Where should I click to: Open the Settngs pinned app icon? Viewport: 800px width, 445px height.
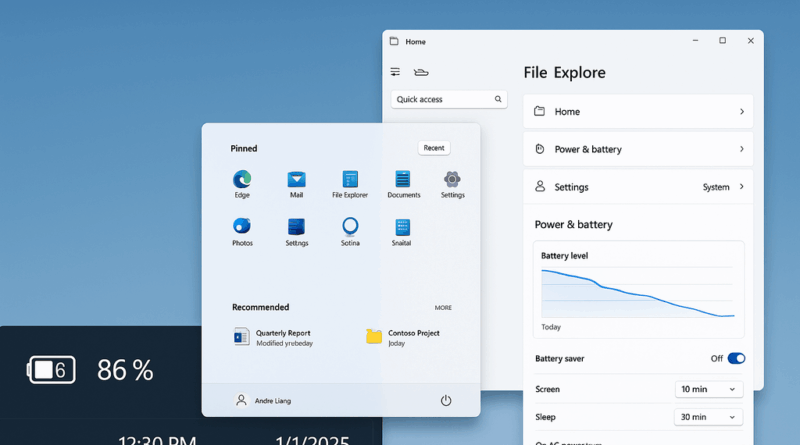[296, 227]
